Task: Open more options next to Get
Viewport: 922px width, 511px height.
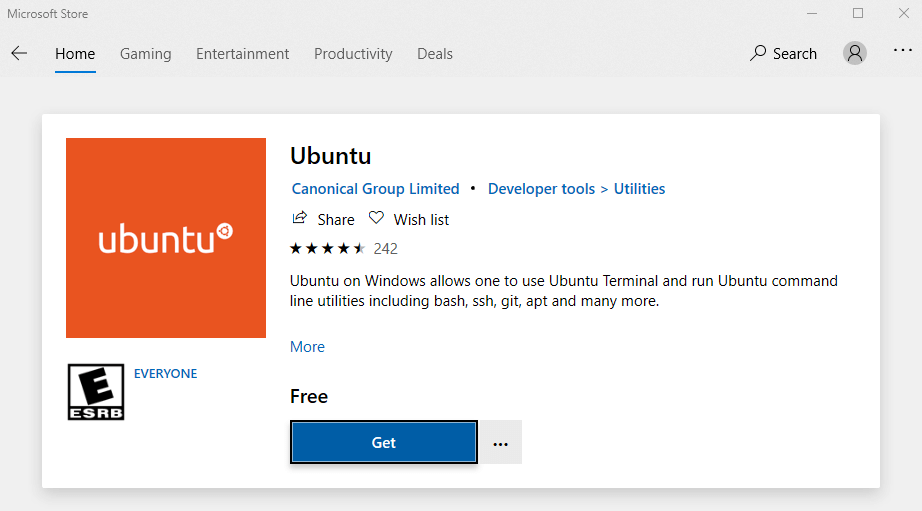Action: (x=501, y=443)
